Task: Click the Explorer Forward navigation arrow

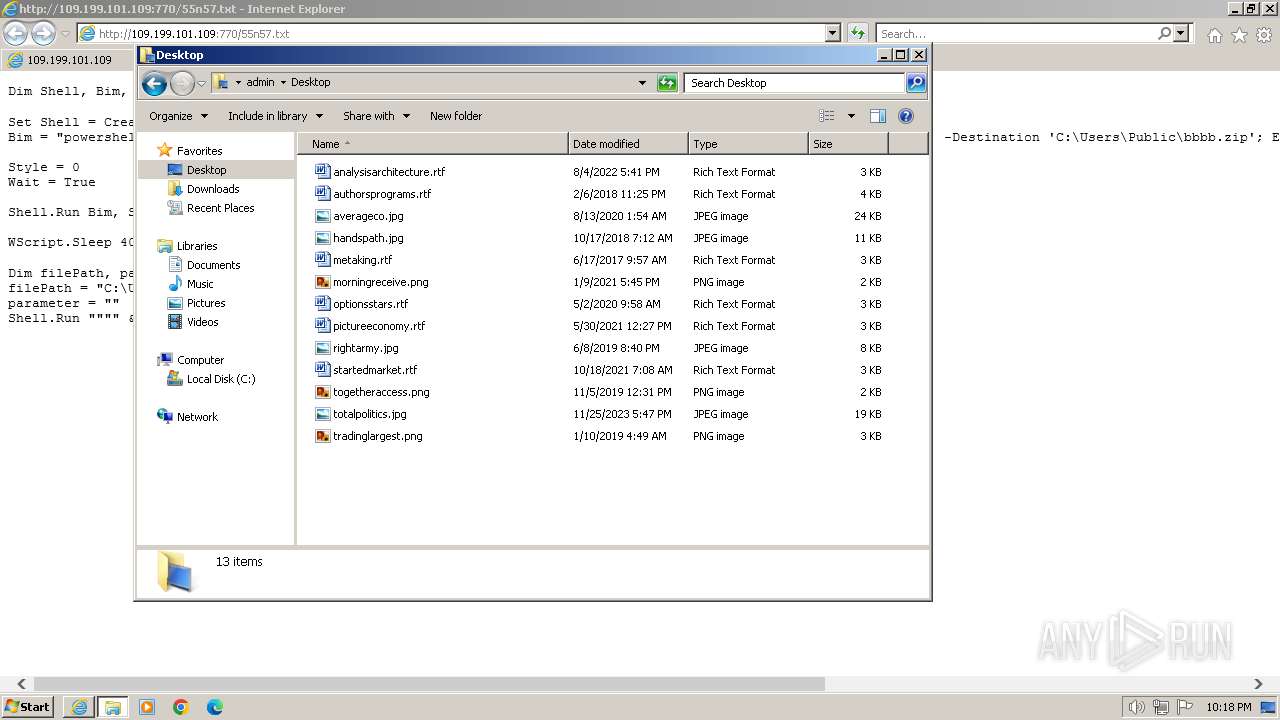Action: (182, 83)
